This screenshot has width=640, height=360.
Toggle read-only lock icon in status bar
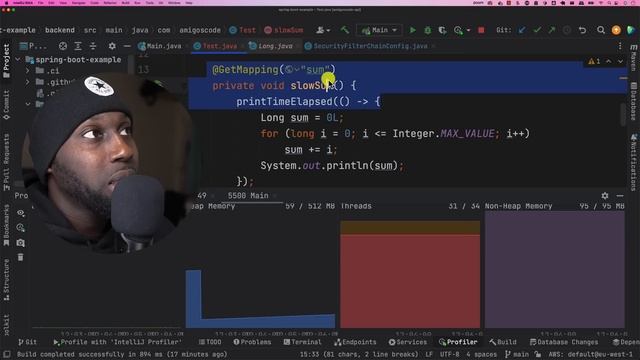click(538, 354)
